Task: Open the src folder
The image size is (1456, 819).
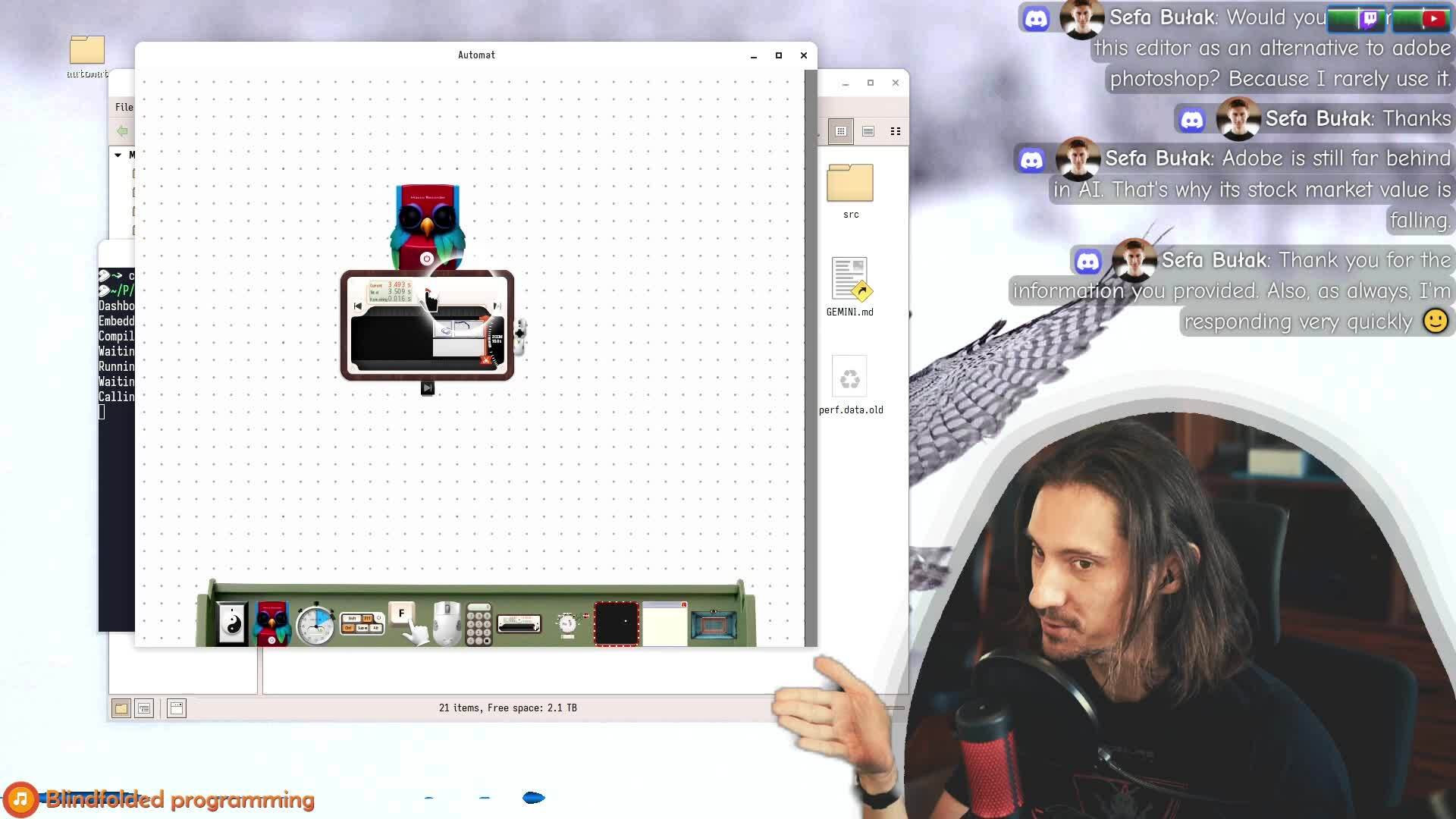Action: [x=850, y=184]
